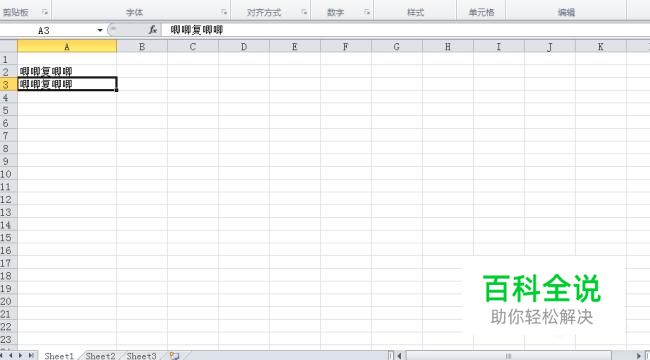
Task: Click the insert new worksheet icon
Action: click(175, 356)
